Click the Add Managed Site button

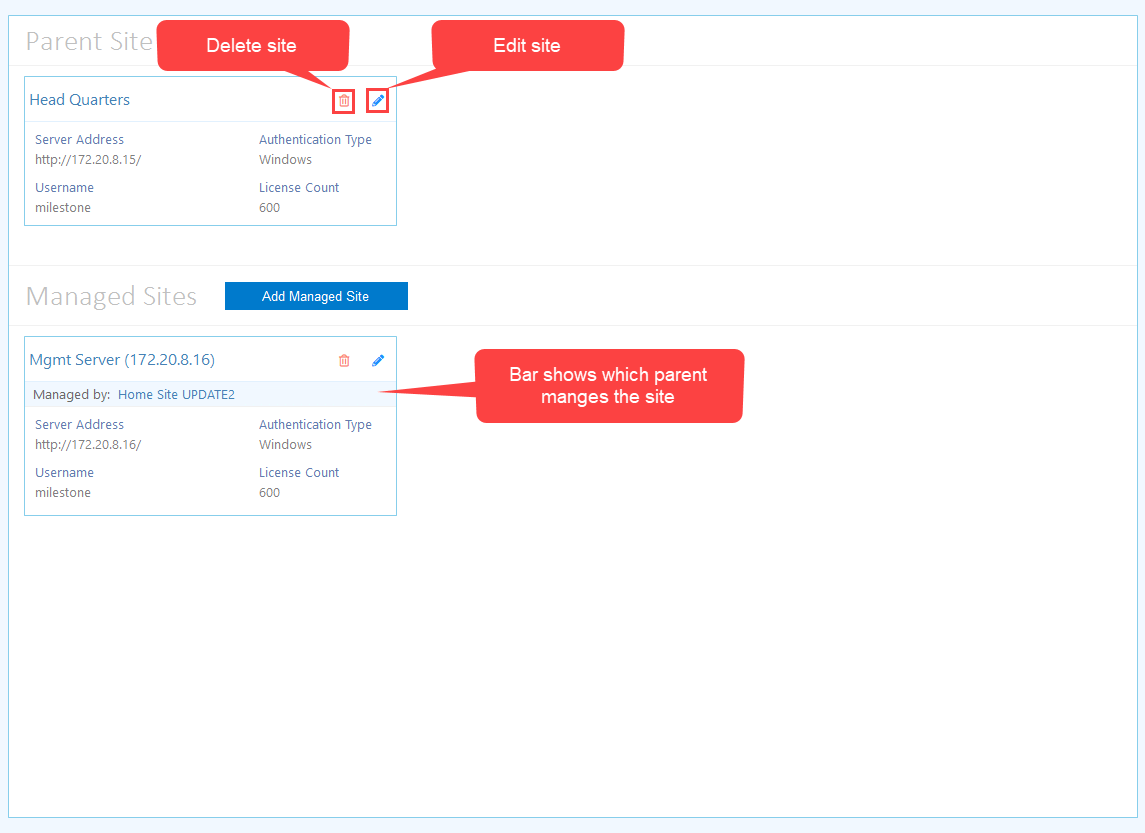click(316, 296)
